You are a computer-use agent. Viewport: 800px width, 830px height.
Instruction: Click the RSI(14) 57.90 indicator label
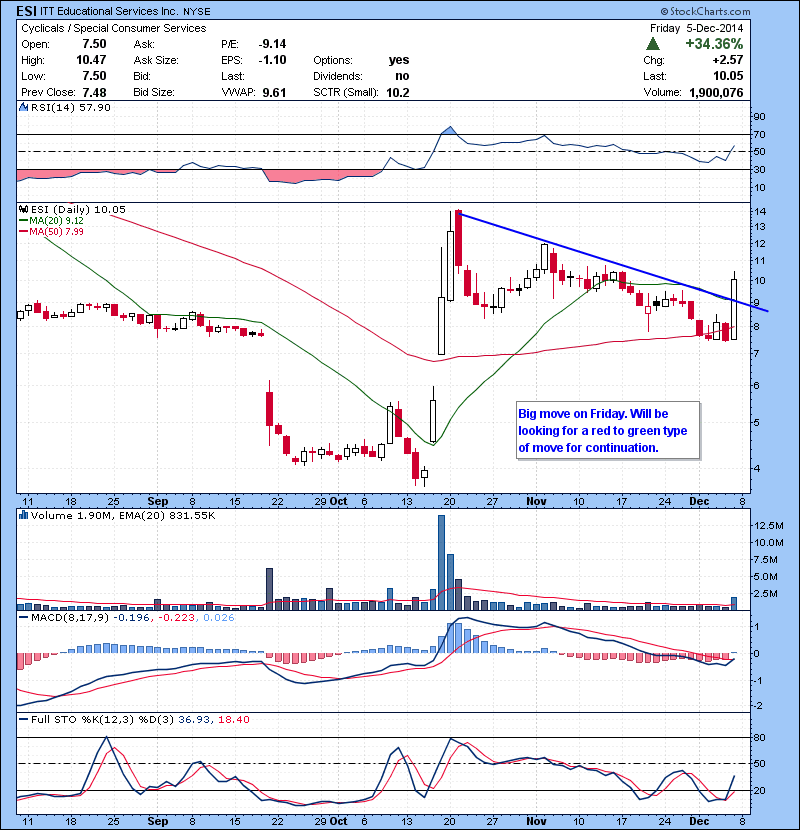pos(70,107)
